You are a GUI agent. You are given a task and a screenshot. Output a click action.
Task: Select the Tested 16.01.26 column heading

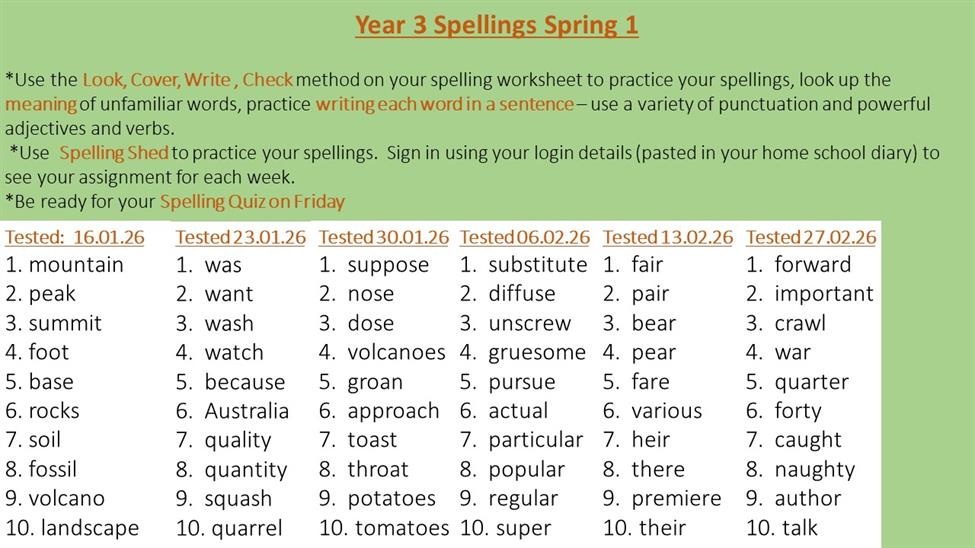click(x=75, y=237)
